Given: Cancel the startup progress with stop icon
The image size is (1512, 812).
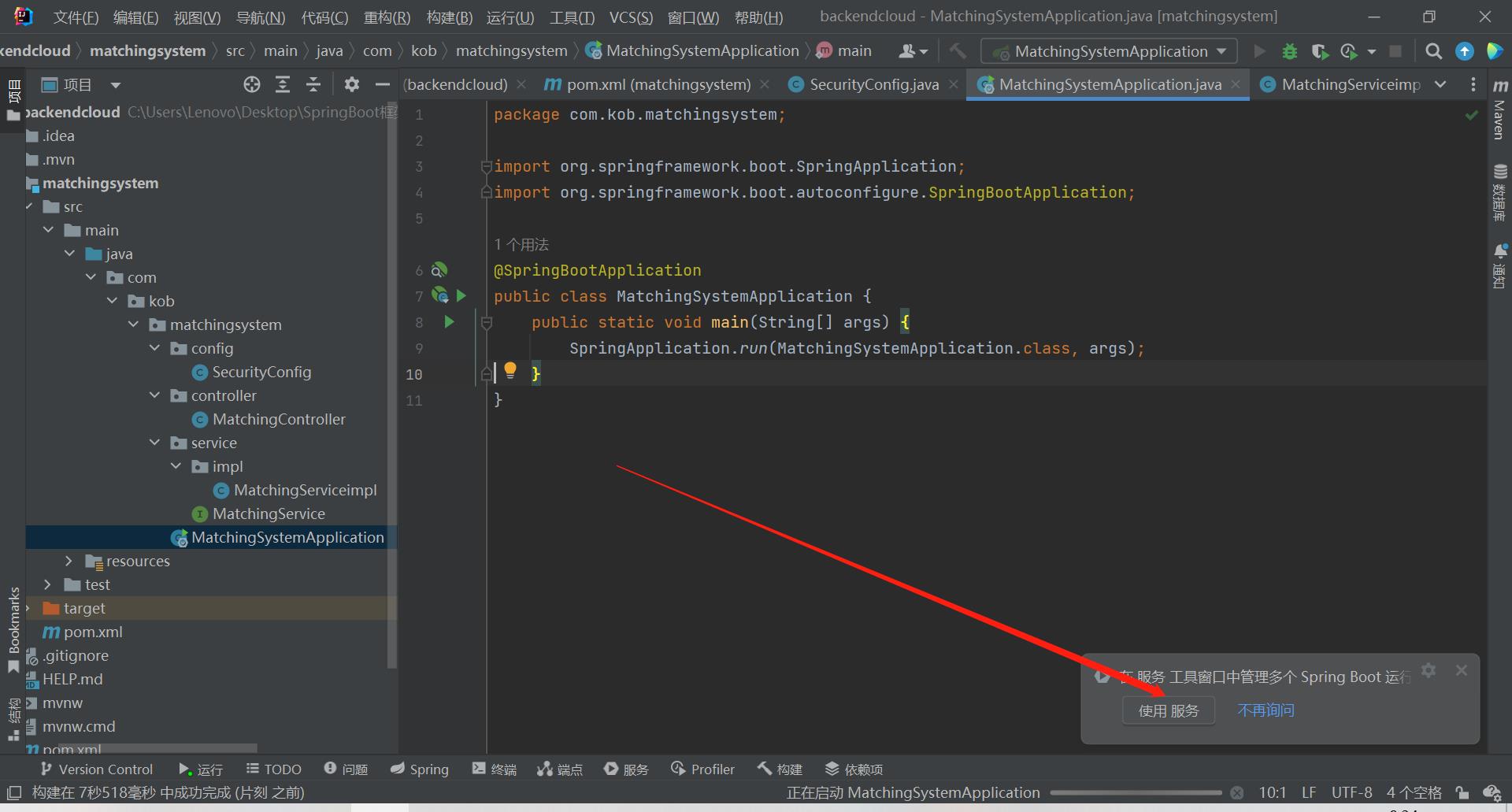Looking at the screenshot, I should [x=1237, y=793].
